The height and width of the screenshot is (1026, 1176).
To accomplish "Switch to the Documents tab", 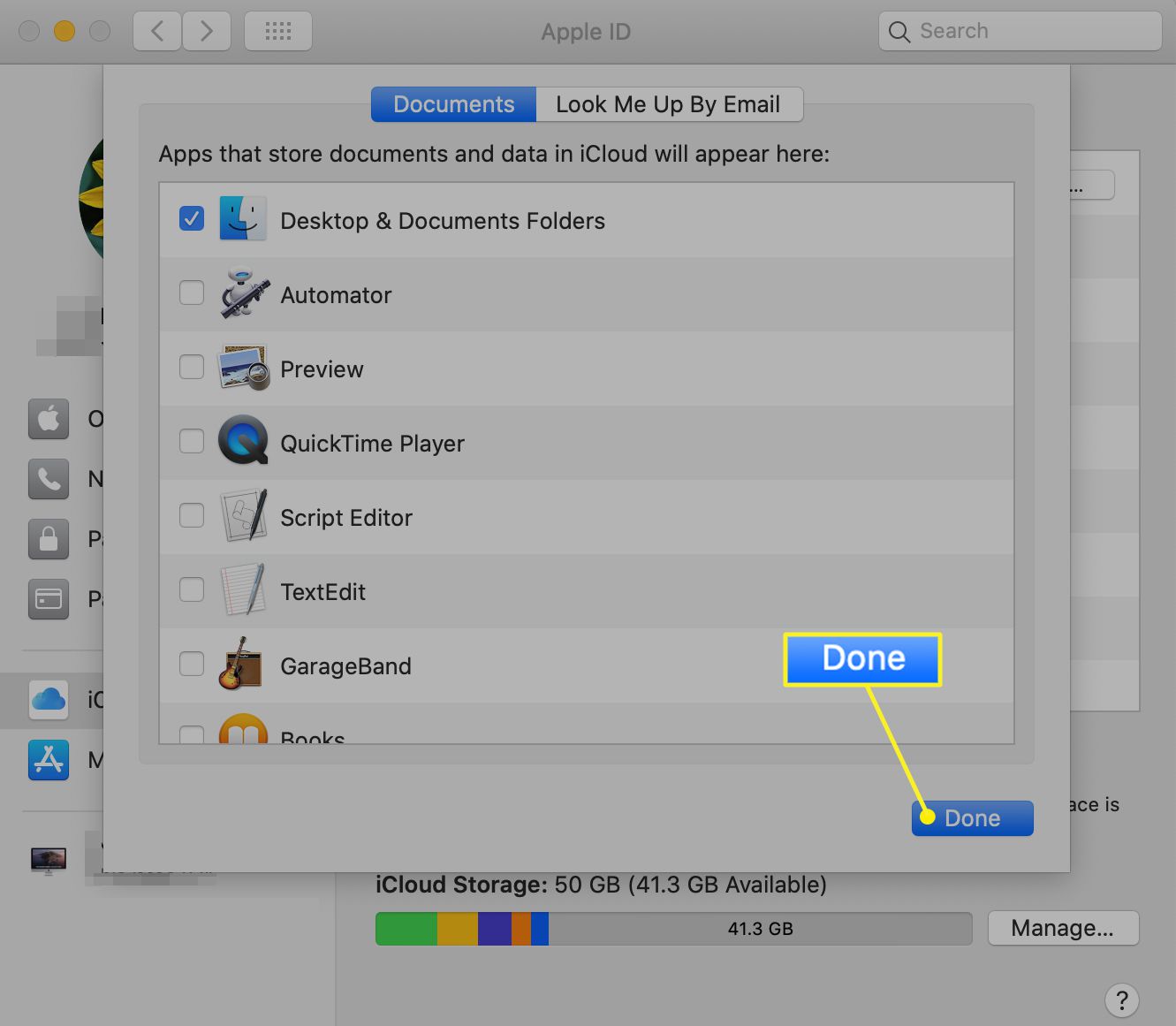I will [453, 104].
